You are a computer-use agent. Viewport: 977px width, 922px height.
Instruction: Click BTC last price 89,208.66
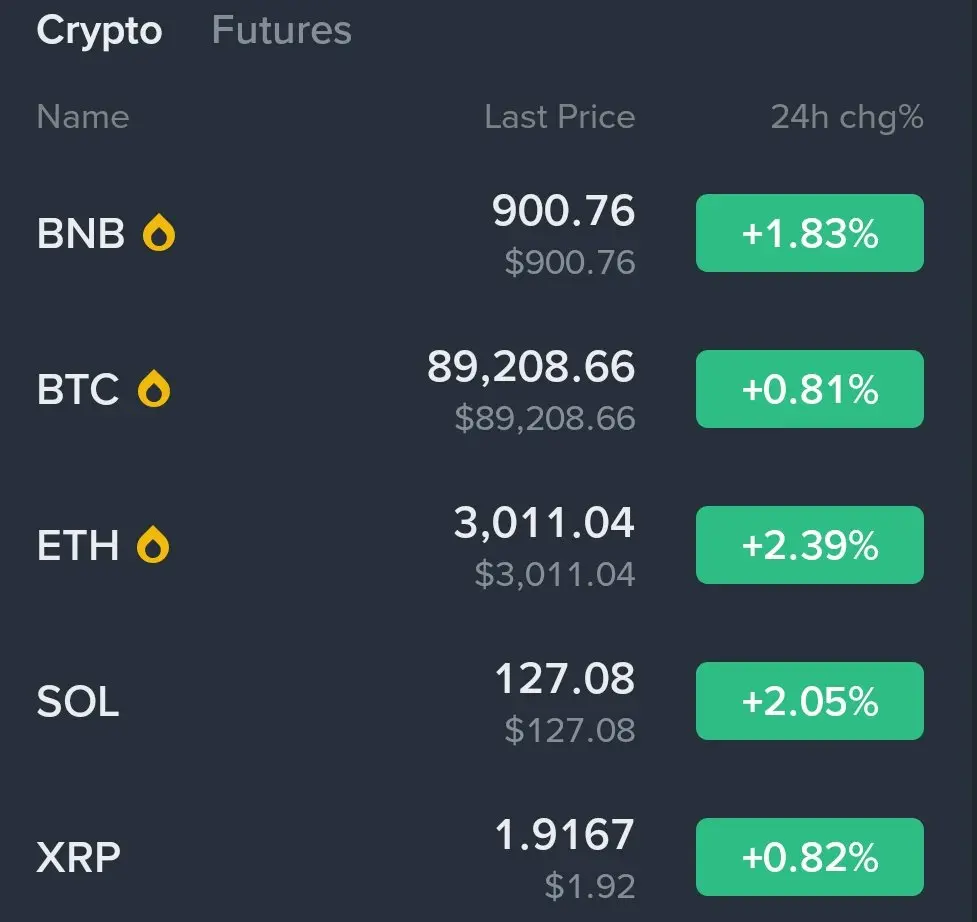531,368
